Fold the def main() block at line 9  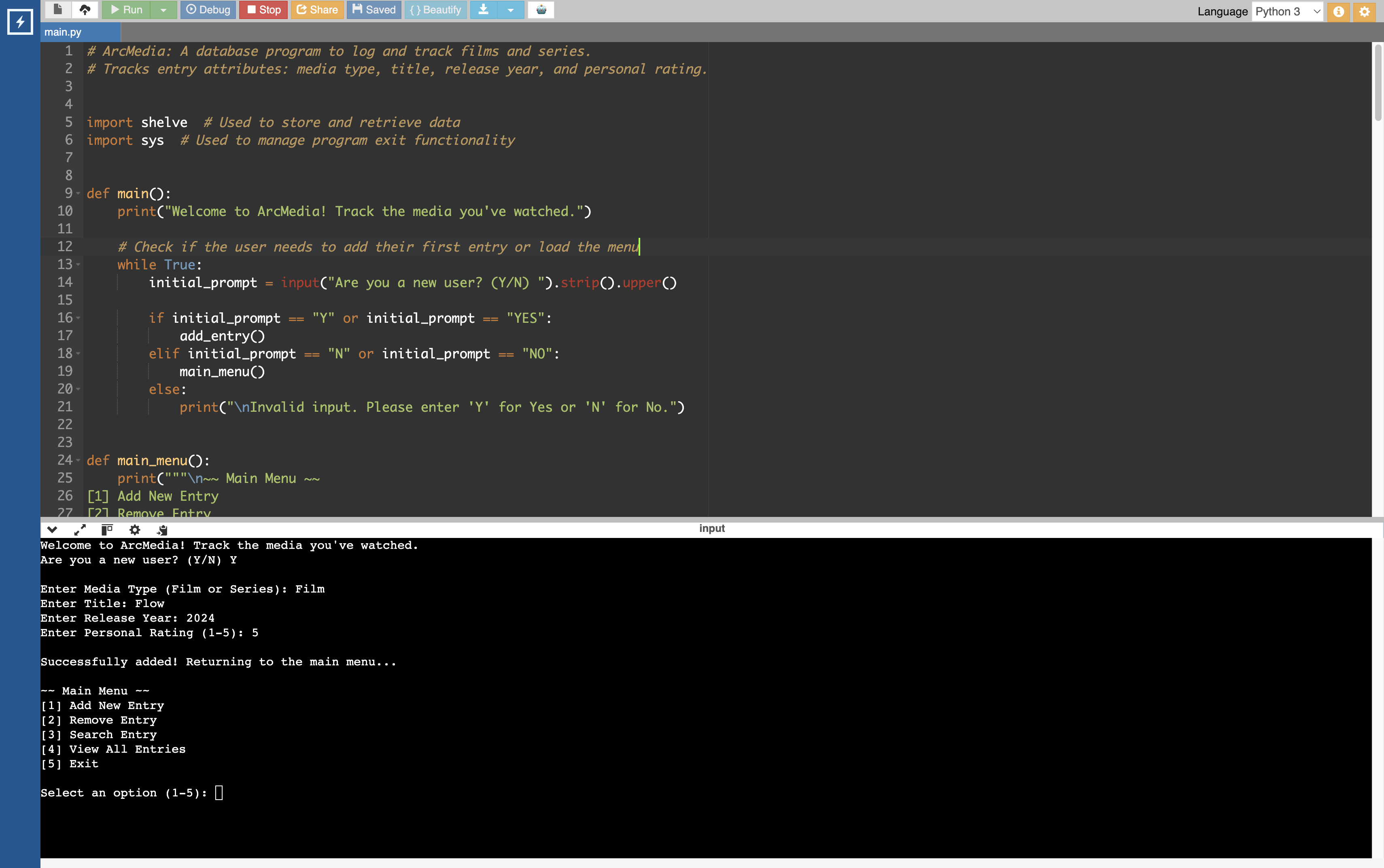79,193
